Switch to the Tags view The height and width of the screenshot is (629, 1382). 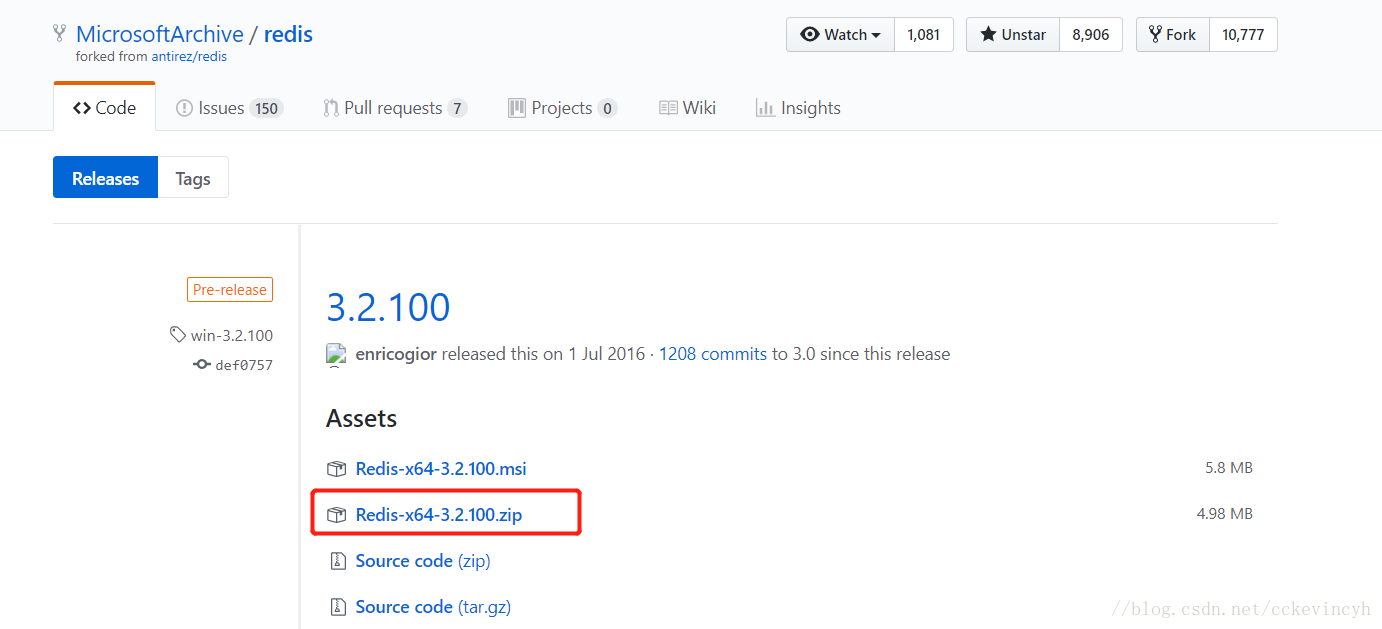click(193, 178)
